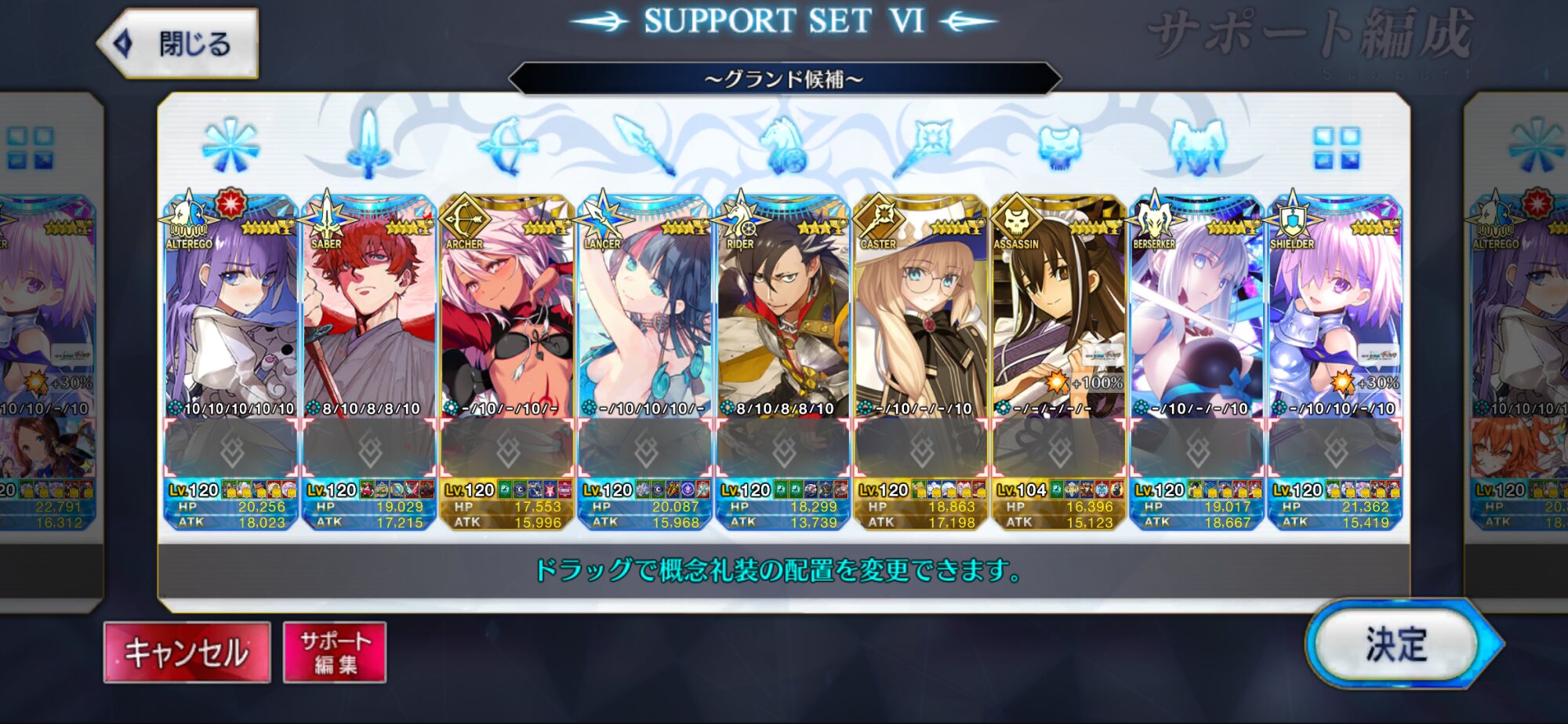Viewport: 1568px width, 724px height.
Task: Open the サポート編集 support edit button
Action: click(x=335, y=653)
